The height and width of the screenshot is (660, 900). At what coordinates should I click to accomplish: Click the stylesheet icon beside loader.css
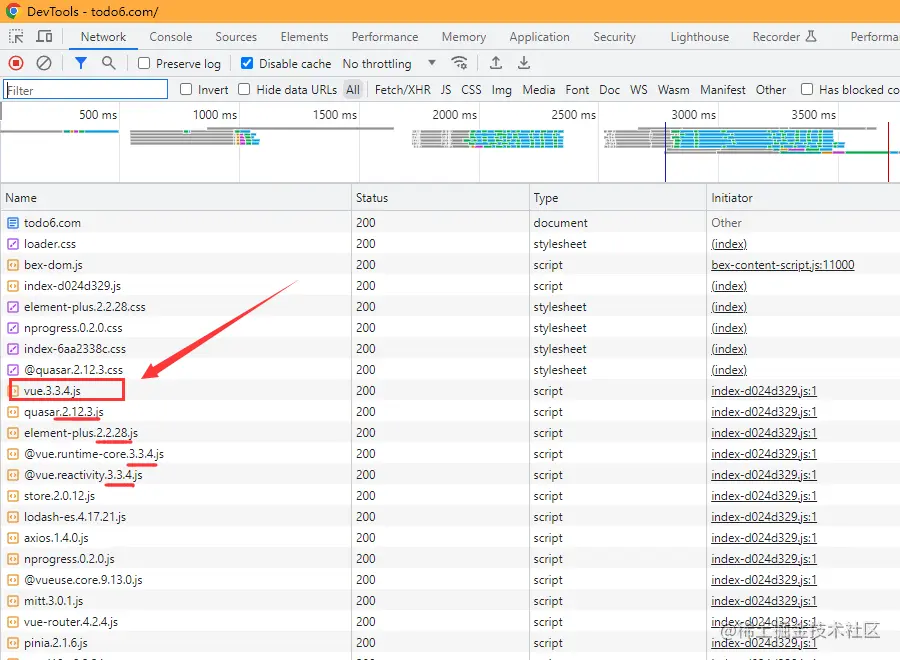pyautogui.click(x=13, y=244)
